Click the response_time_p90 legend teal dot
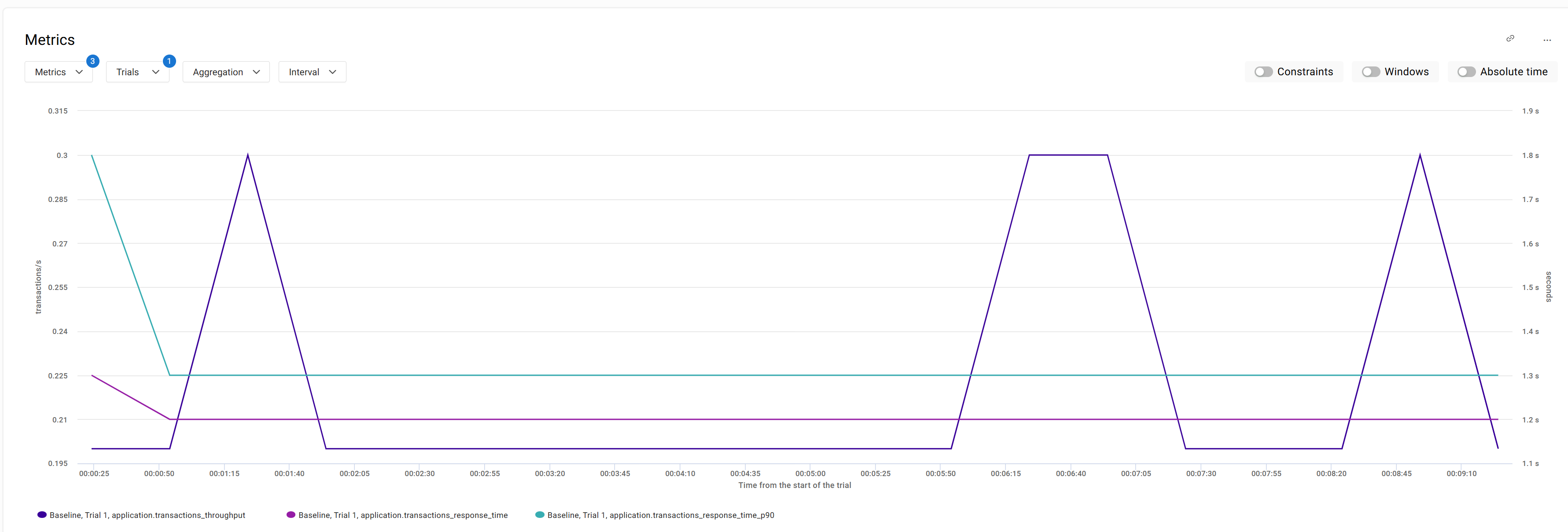This screenshot has height=532, width=1568. click(x=539, y=515)
